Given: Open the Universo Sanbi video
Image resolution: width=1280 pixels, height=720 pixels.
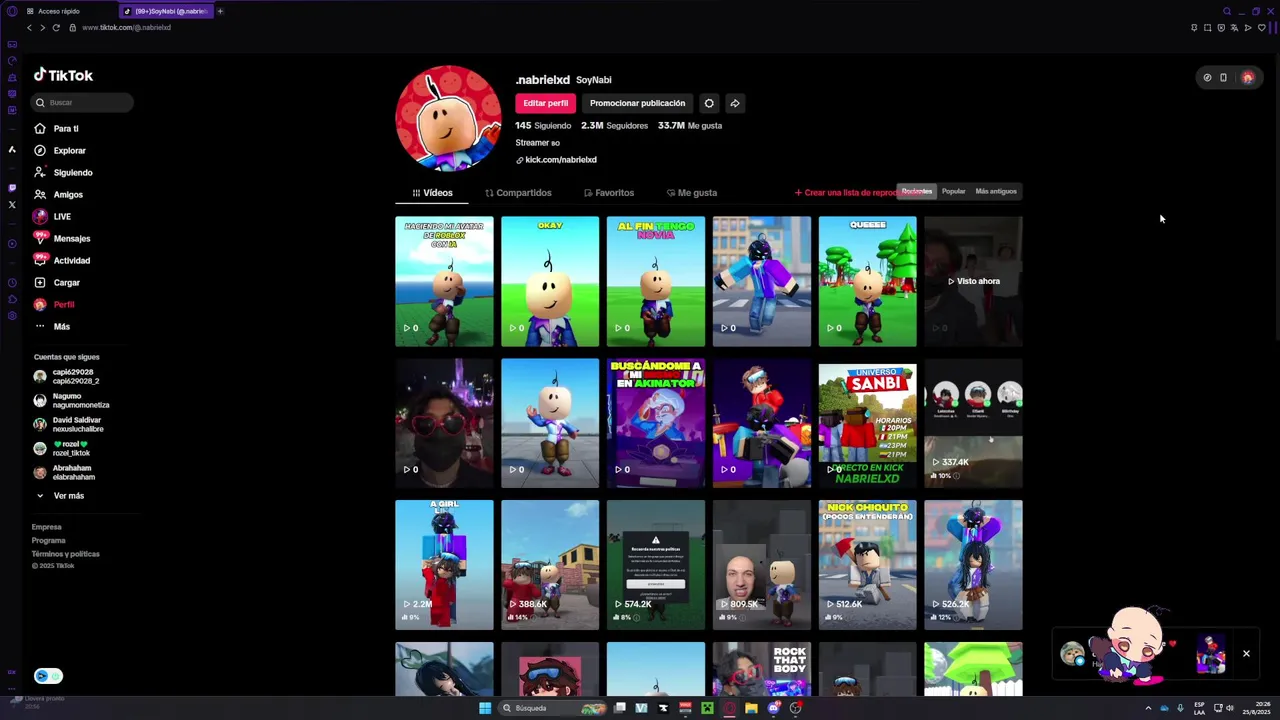Looking at the screenshot, I should pyautogui.click(x=867, y=423).
